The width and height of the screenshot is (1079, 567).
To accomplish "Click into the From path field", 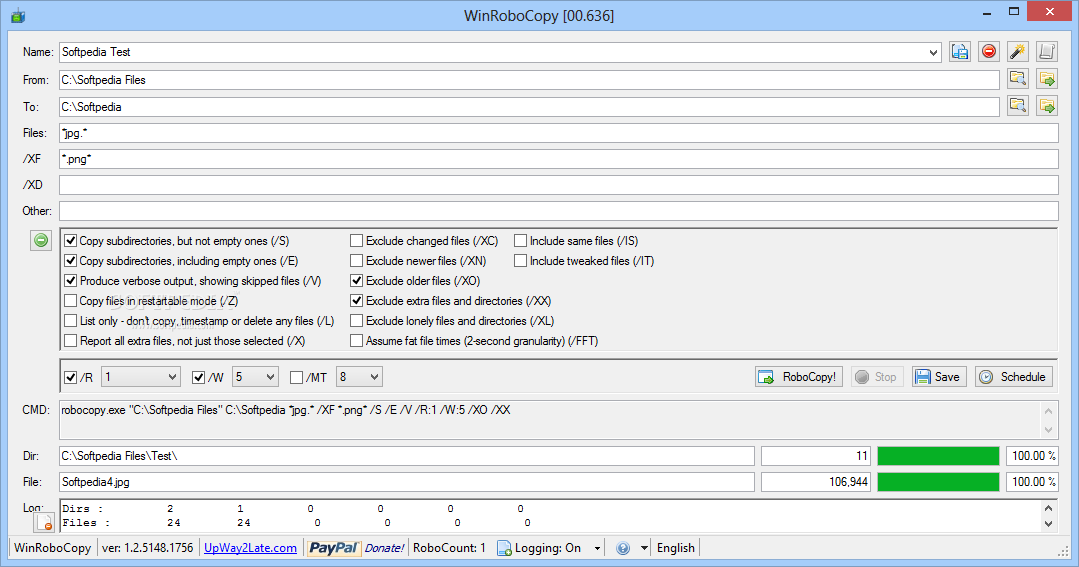I will pos(529,80).
